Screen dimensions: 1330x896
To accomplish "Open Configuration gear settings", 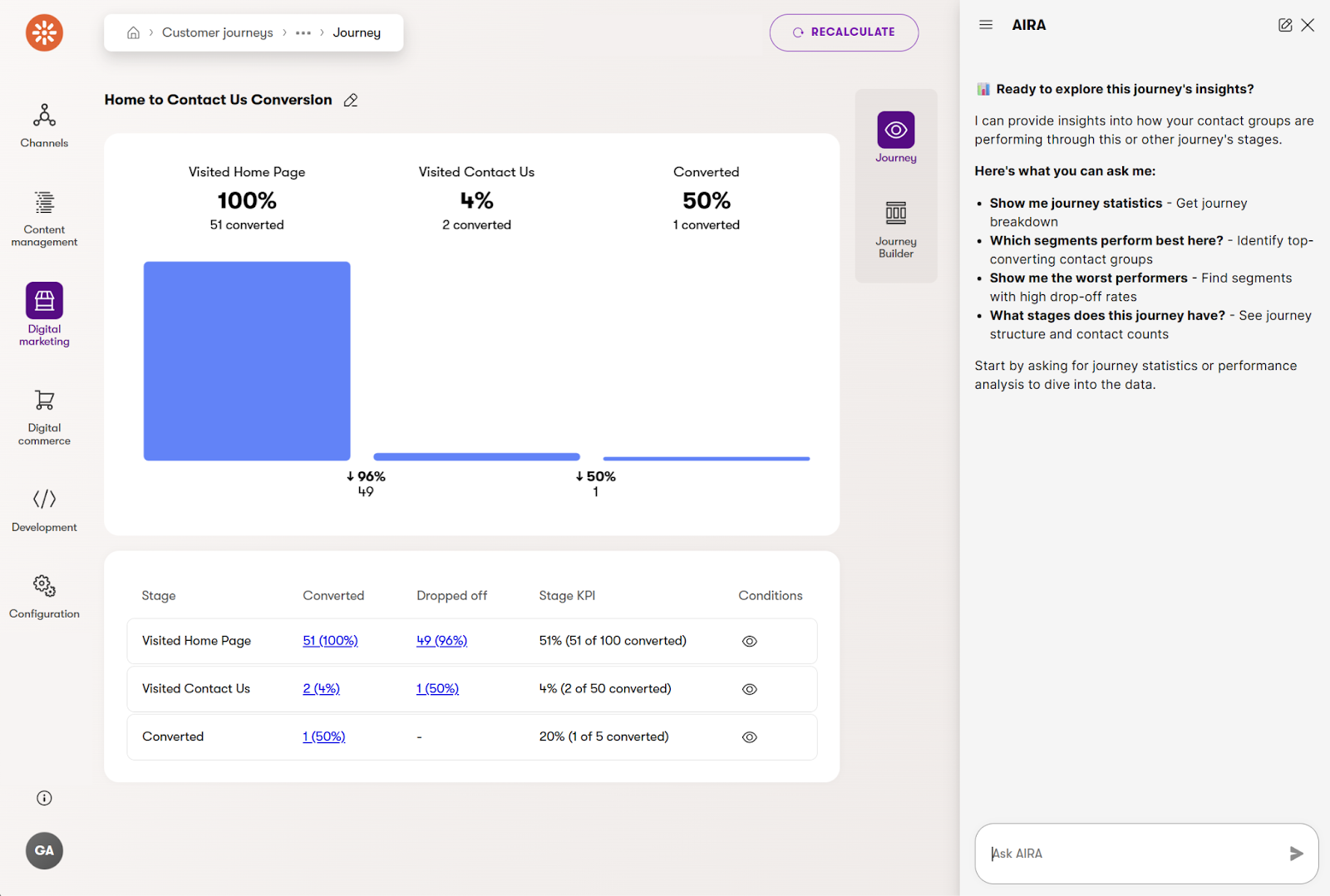I will 44,586.
